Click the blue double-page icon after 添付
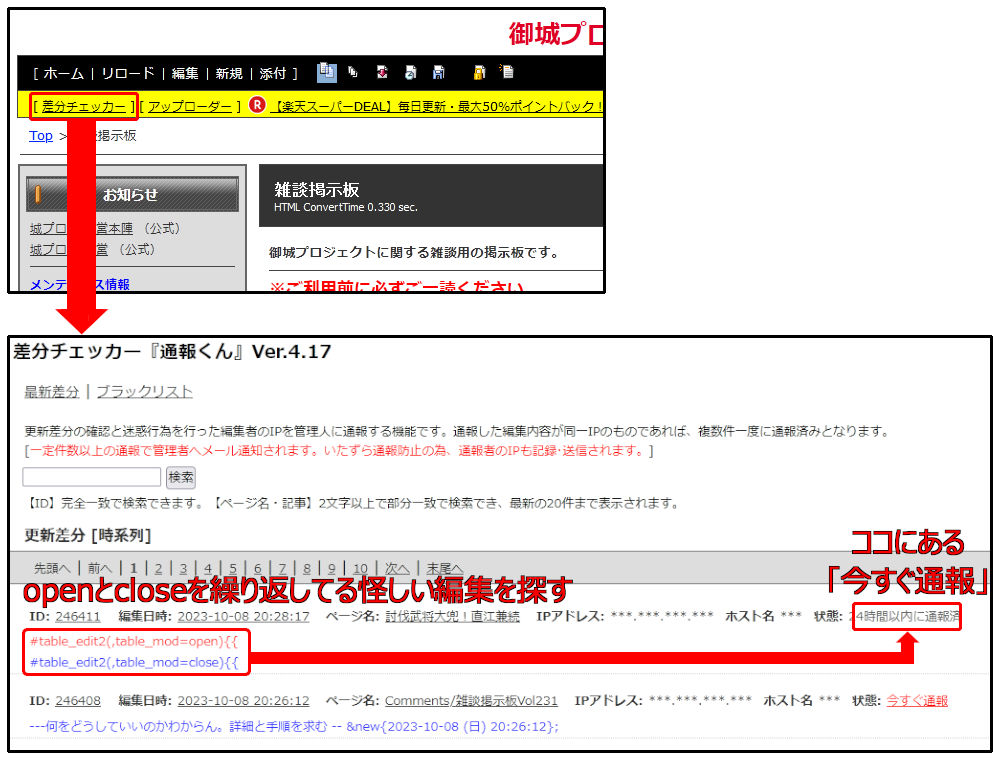Screen dimensions: 1000x763 tap(327, 72)
